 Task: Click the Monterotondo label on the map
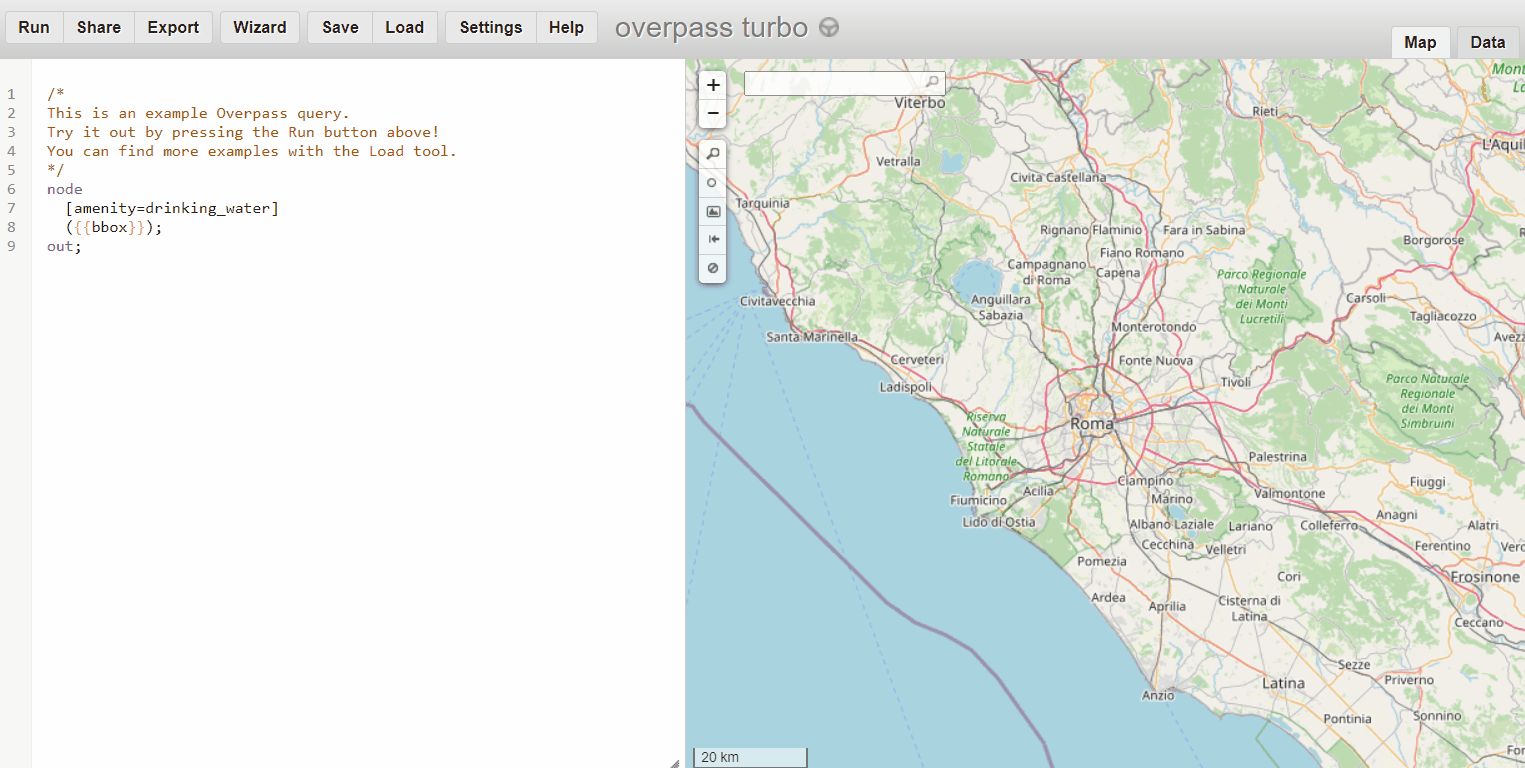point(1154,327)
